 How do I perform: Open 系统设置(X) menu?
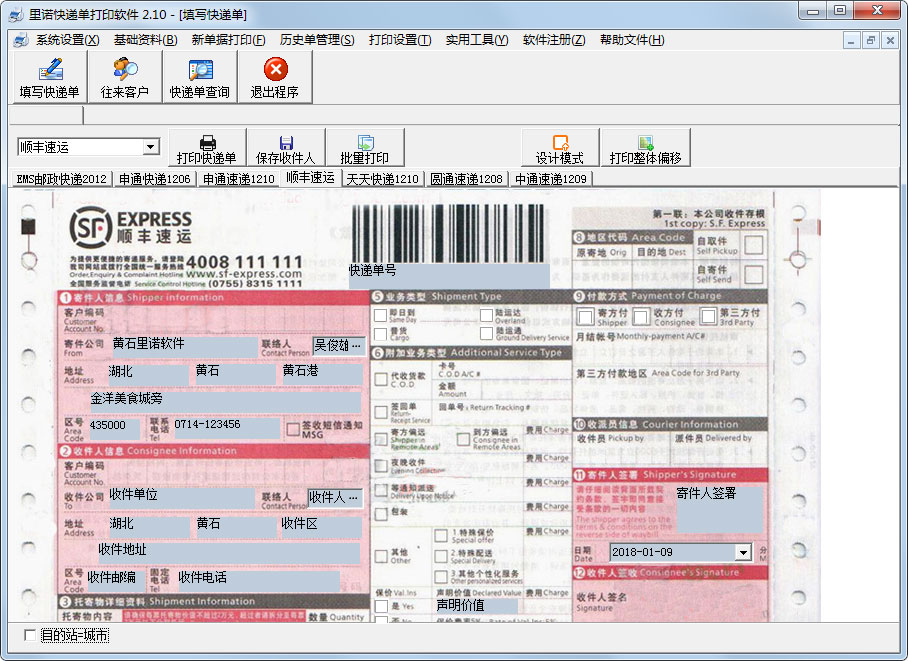(x=67, y=40)
